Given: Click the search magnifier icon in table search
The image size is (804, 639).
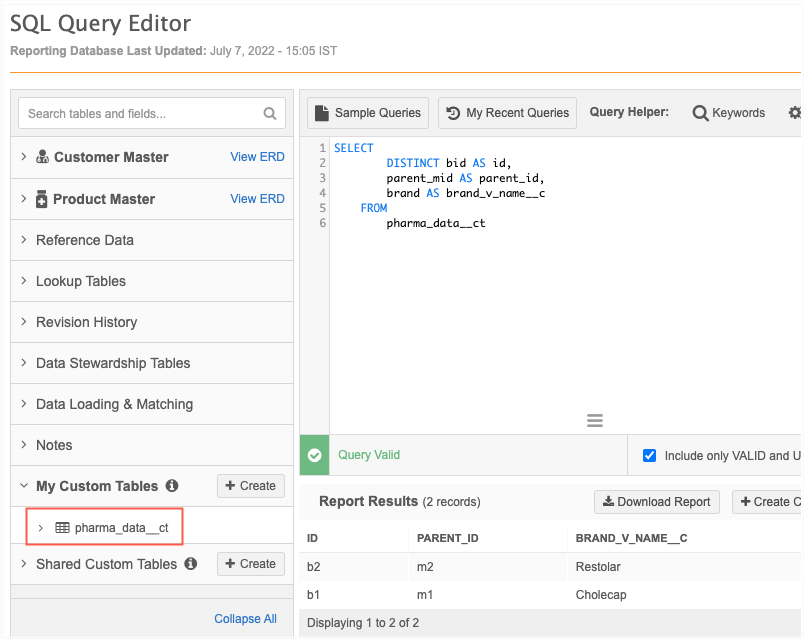Looking at the screenshot, I should point(270,114).
